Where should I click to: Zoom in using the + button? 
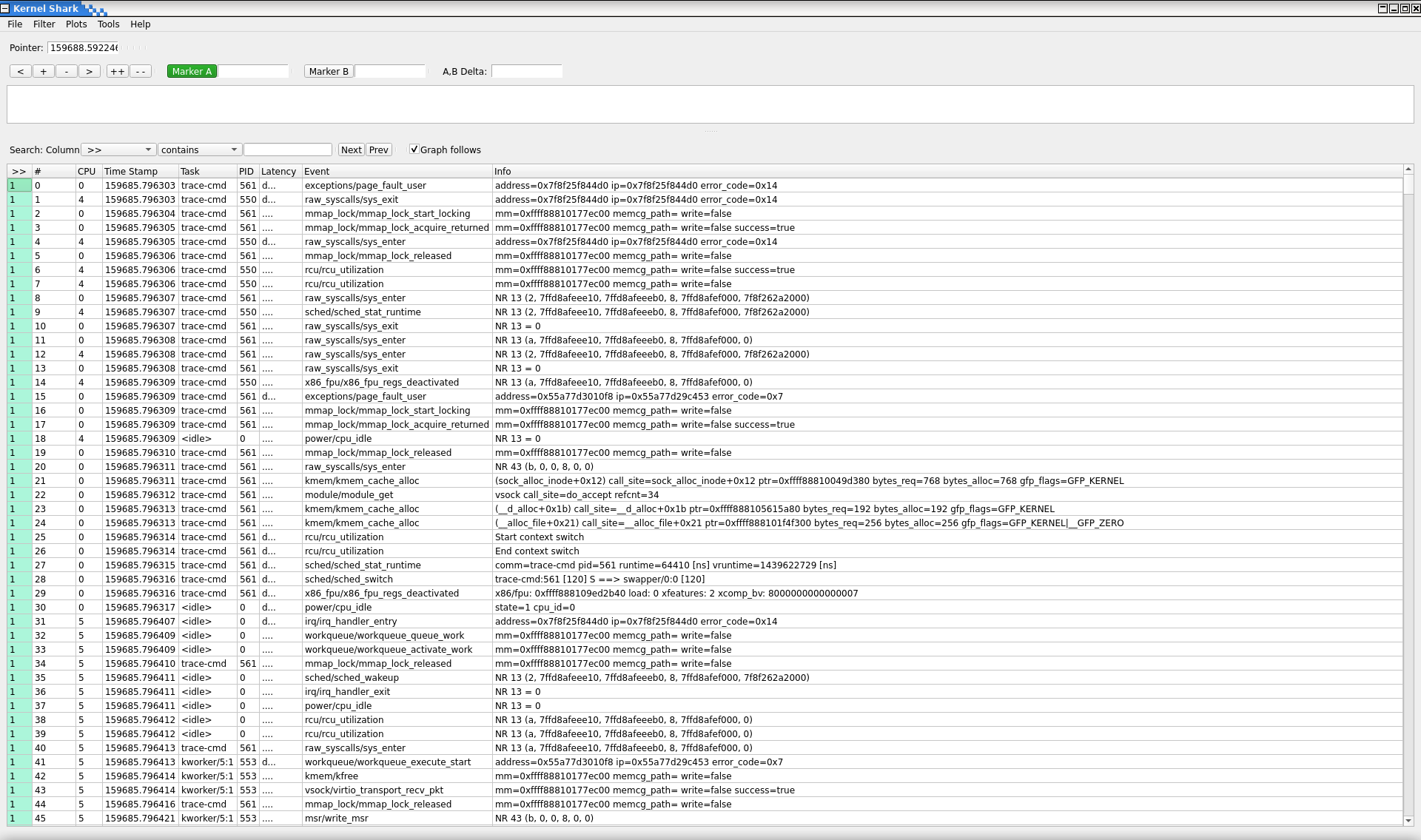tap(43, 71)
